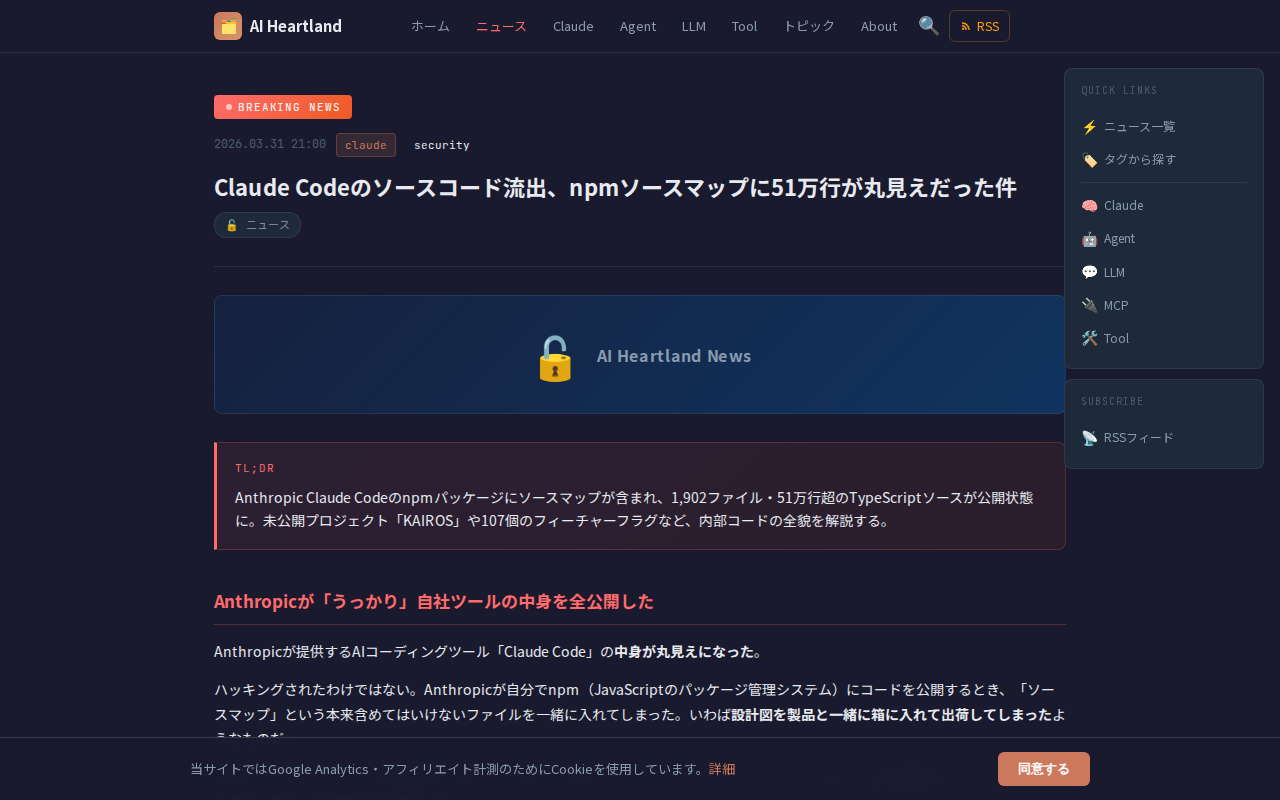Click robot icon beside Agent quick link
The image size is (1280, 800).
click(1090, 239)
